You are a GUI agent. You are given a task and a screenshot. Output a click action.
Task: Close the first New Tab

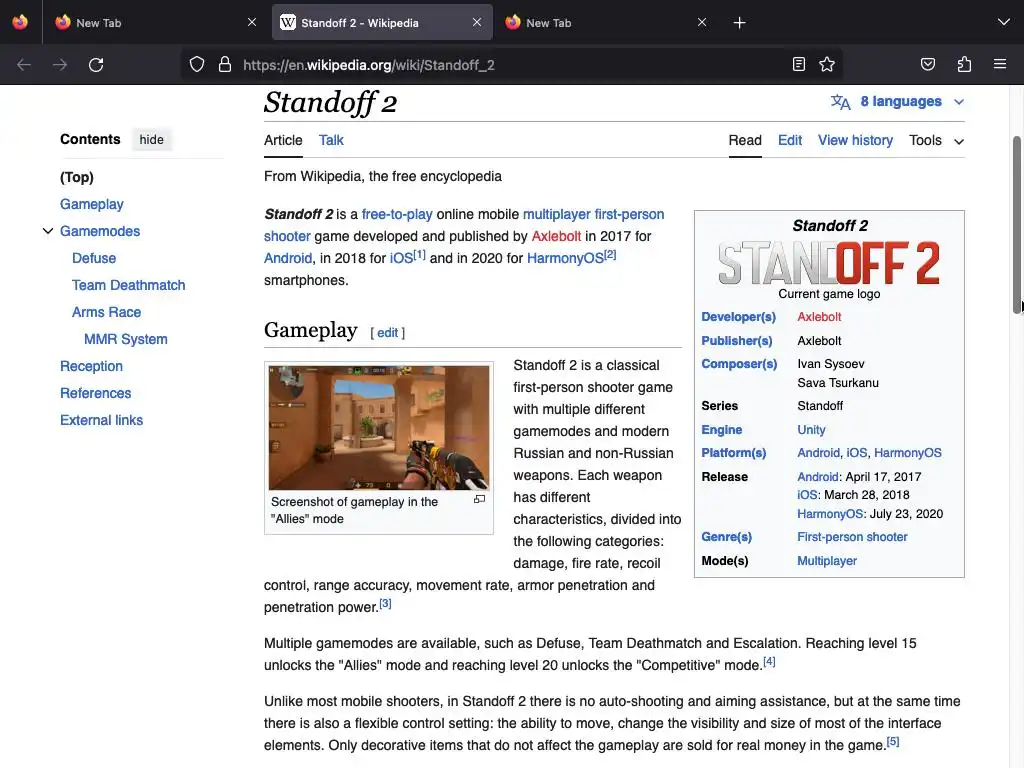pyautogui.click(x=252, y=22)
